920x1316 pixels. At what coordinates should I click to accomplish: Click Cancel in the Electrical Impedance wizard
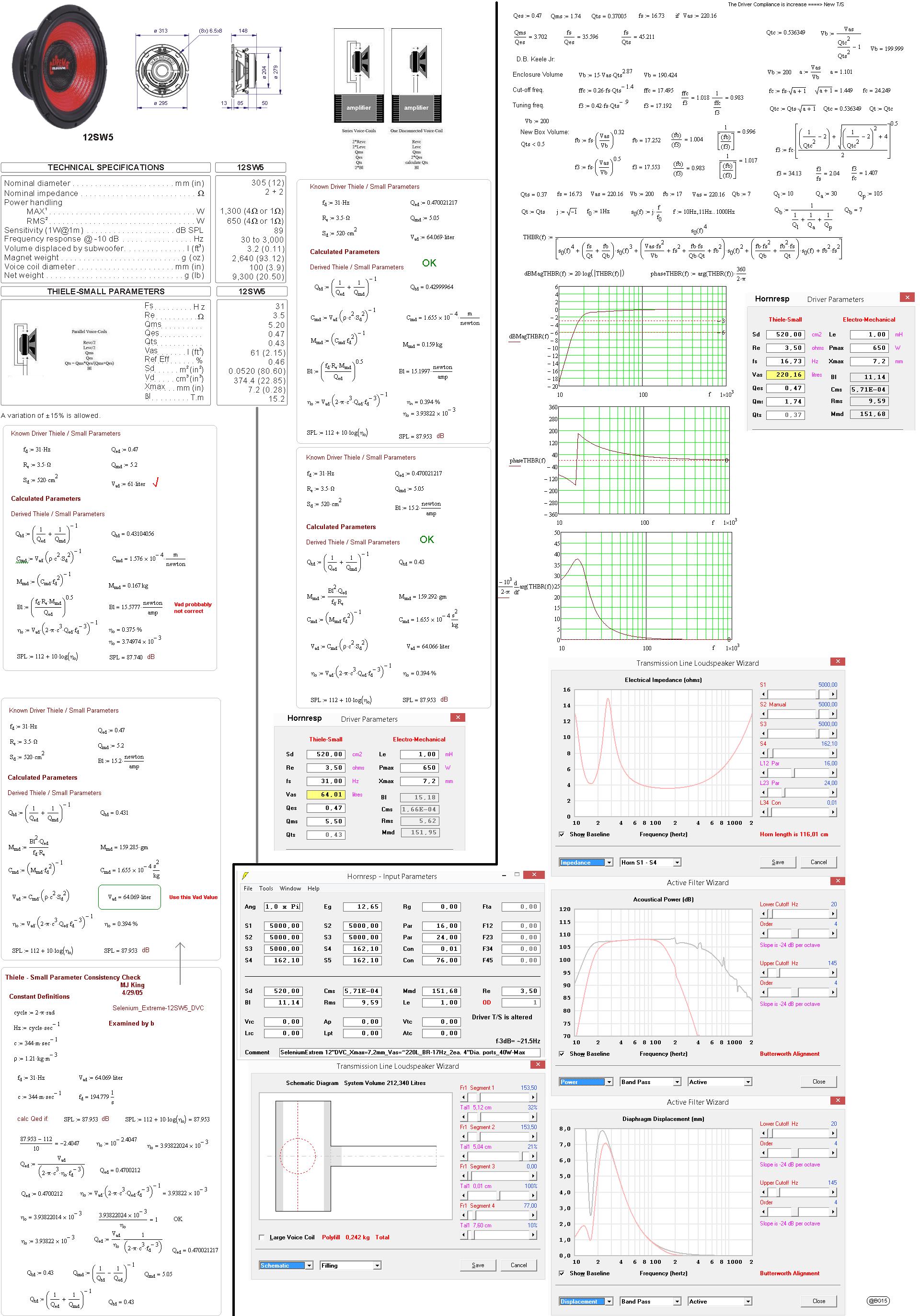[x=818, y=862]
